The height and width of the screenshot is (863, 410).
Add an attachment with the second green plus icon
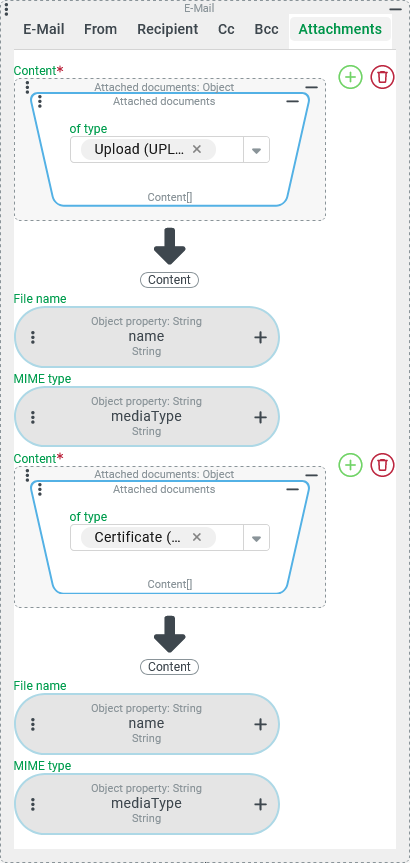351,465
